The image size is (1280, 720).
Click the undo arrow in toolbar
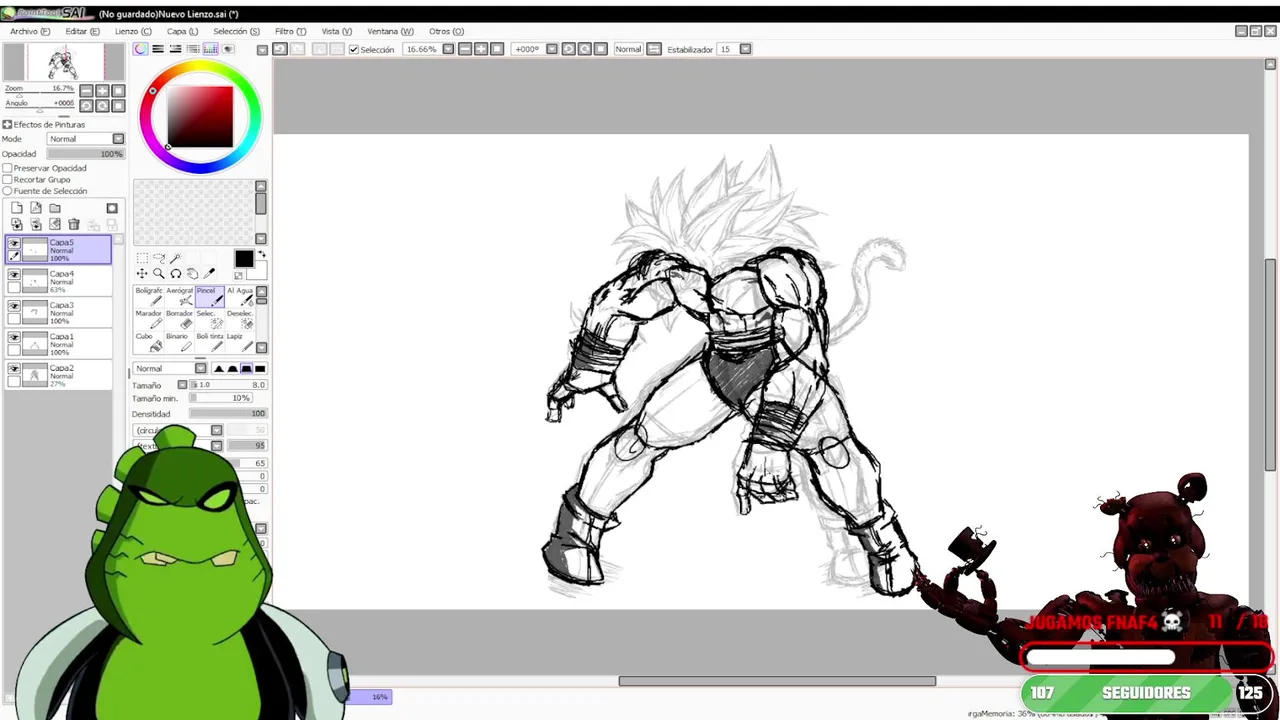point(281,49)
